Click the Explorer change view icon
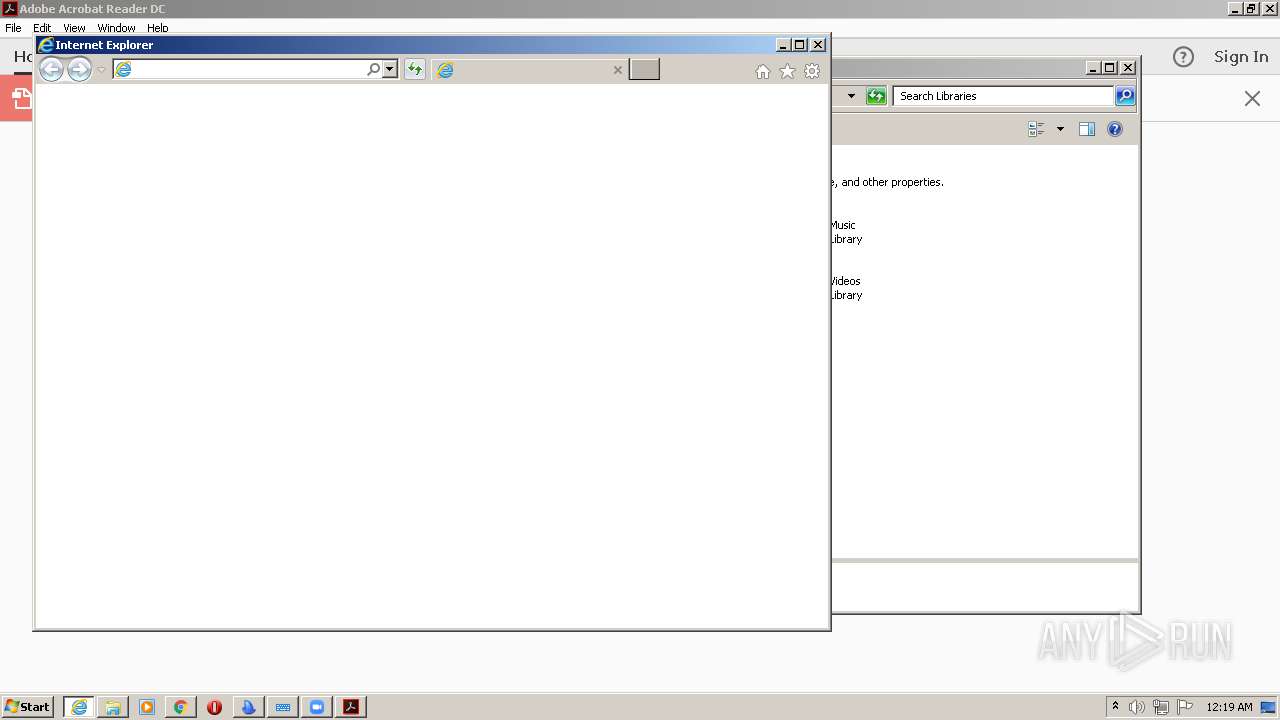Screen dimensions: 1280x720 1036,129
